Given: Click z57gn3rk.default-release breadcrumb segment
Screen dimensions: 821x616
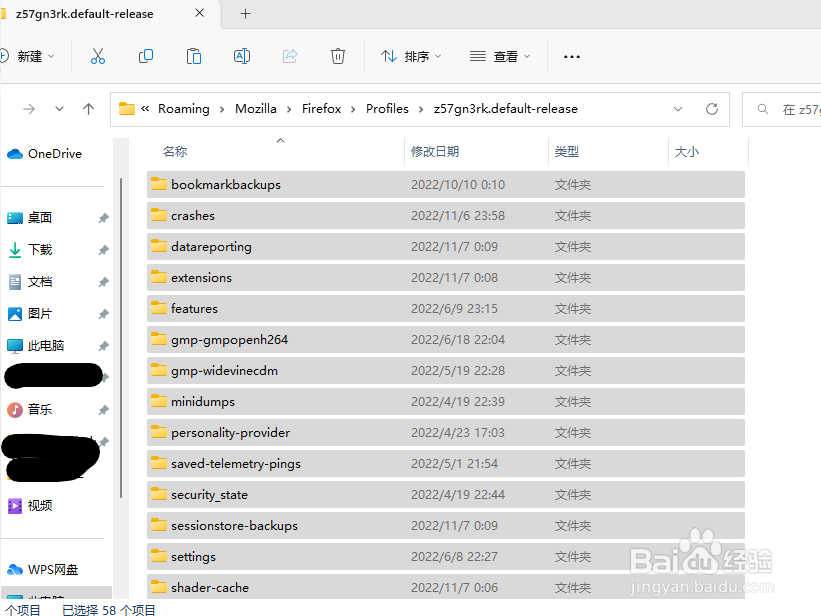Looking at the screenshot, I should tap(505, 108).
